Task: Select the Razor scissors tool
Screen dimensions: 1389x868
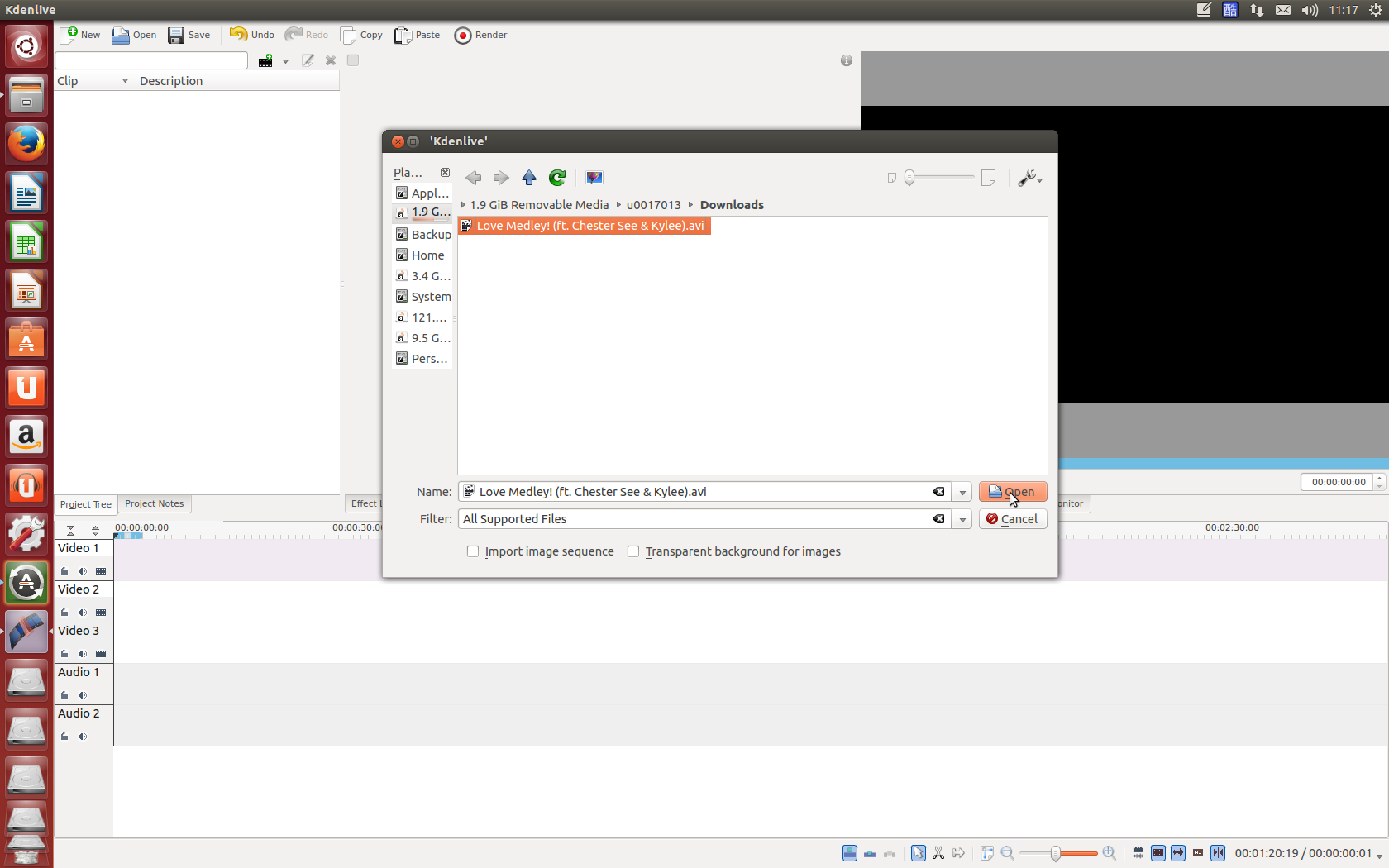Action: (x=938, y=853)
